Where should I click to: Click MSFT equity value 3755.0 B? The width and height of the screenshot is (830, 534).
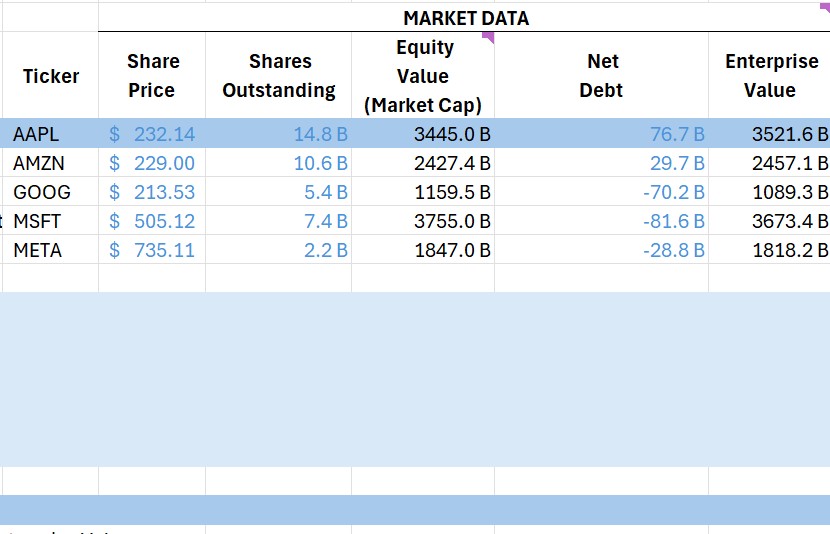click(452, 221)
